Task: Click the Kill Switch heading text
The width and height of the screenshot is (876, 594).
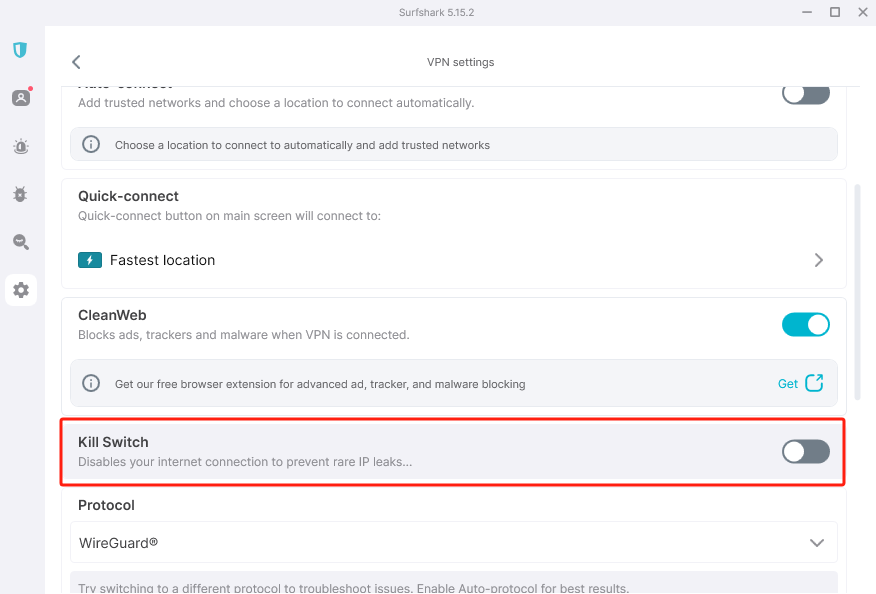Action: click(113, 442)
